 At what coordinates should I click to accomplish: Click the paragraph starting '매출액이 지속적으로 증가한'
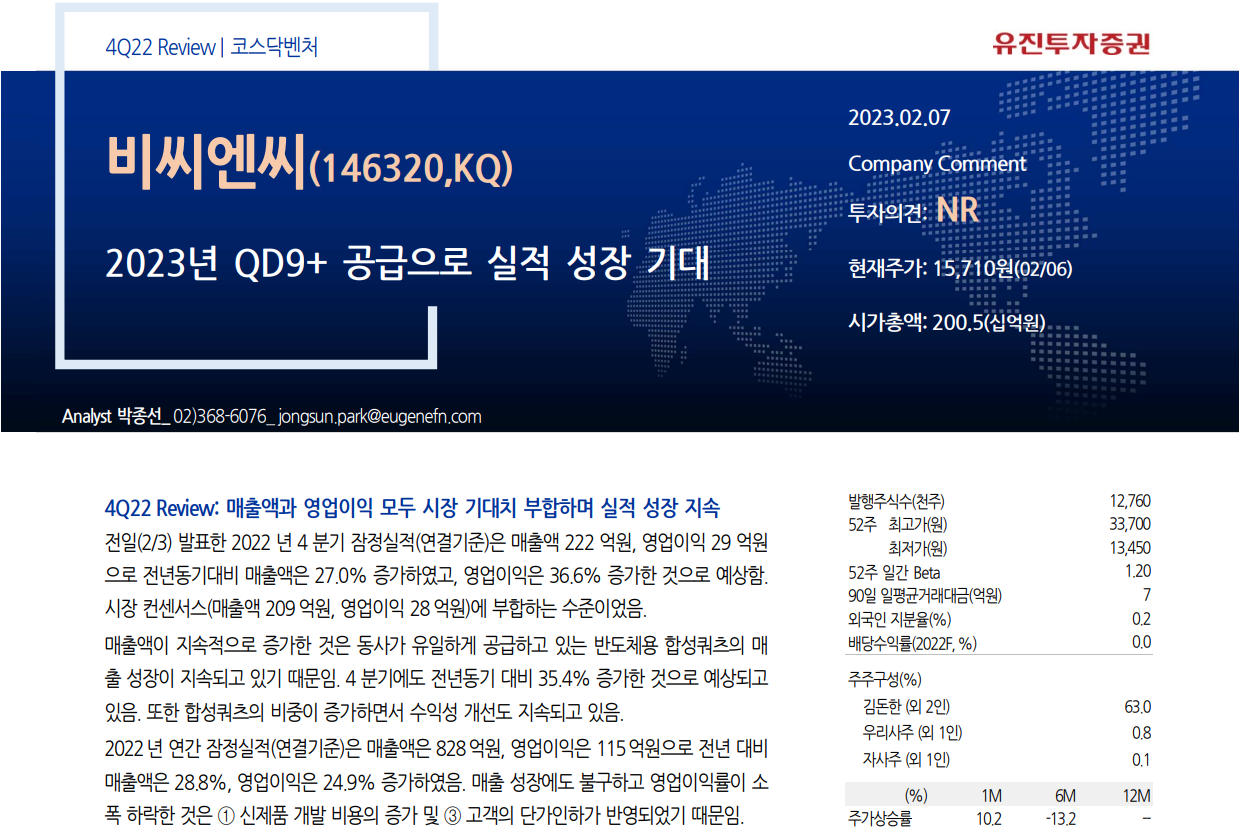click(x=437, y=678)
